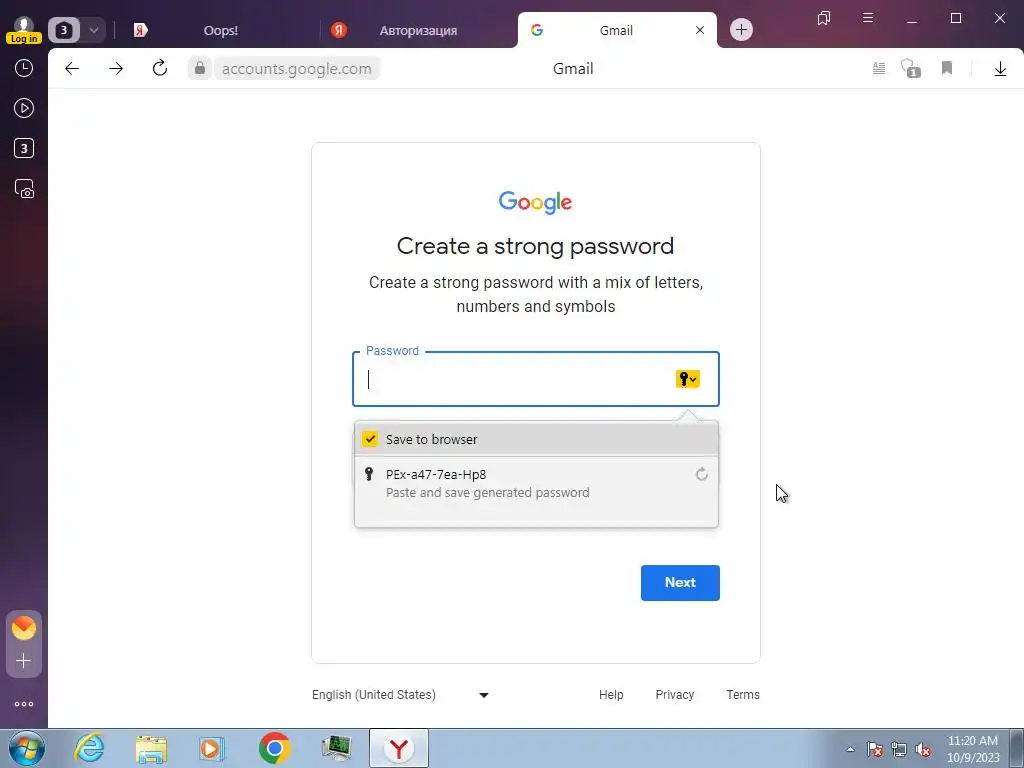The height and width of the screenshot is (768, 1024).
Task: Open downloads arrow icon
Action: coord(1000,68)
